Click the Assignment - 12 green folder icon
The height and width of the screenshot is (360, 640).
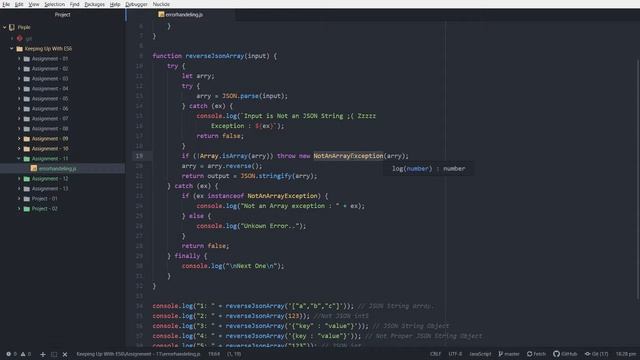coord(27,179)
